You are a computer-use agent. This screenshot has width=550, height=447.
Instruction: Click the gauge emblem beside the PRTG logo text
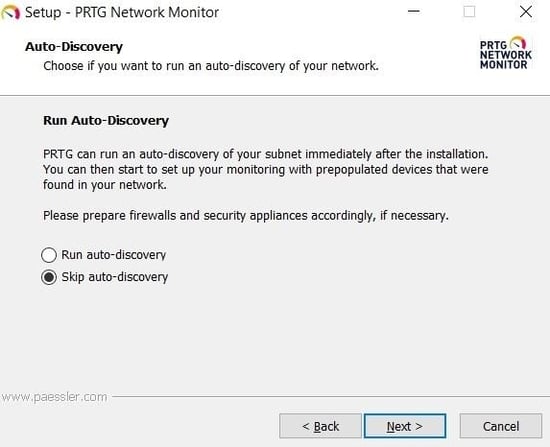pos(518,43)
